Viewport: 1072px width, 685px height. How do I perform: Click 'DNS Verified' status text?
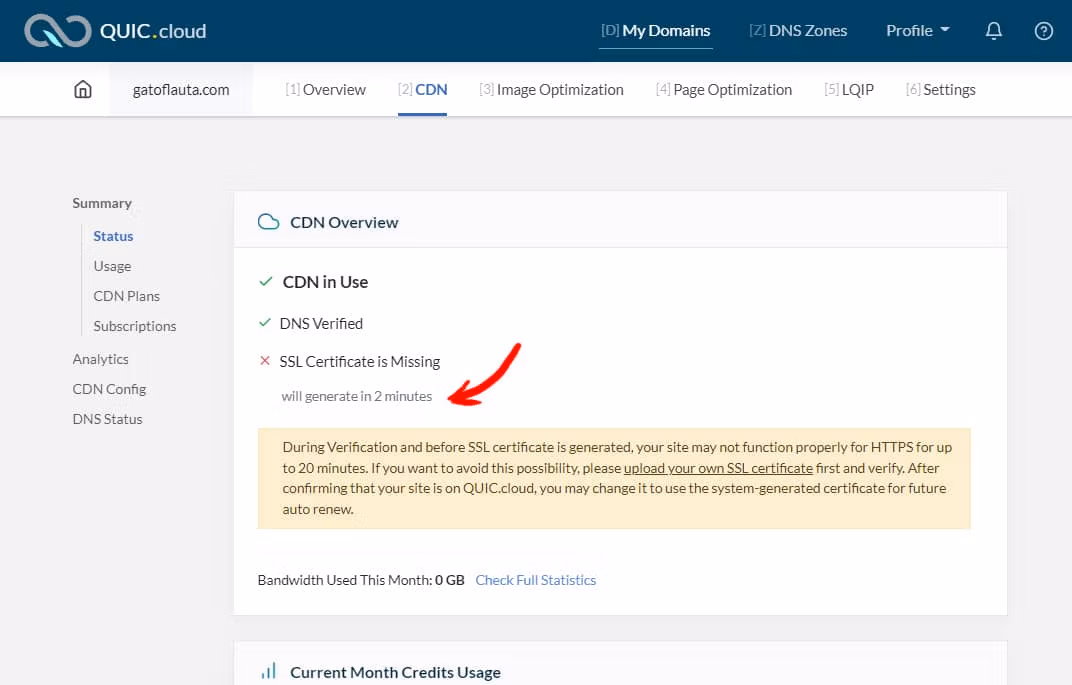[x=321, y=323]
